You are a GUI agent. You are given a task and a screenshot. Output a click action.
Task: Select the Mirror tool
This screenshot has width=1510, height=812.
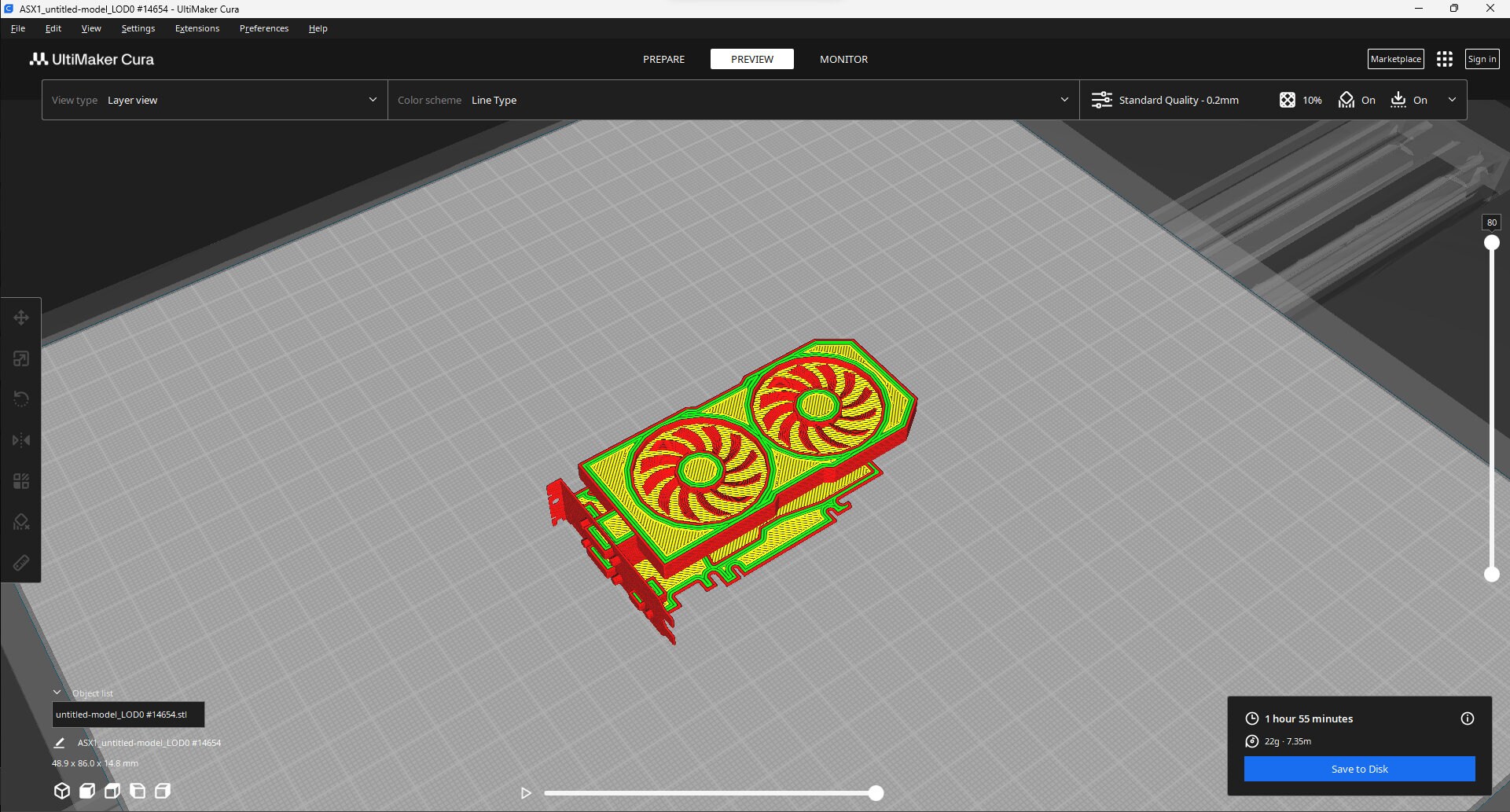click(x=20, y=439)
